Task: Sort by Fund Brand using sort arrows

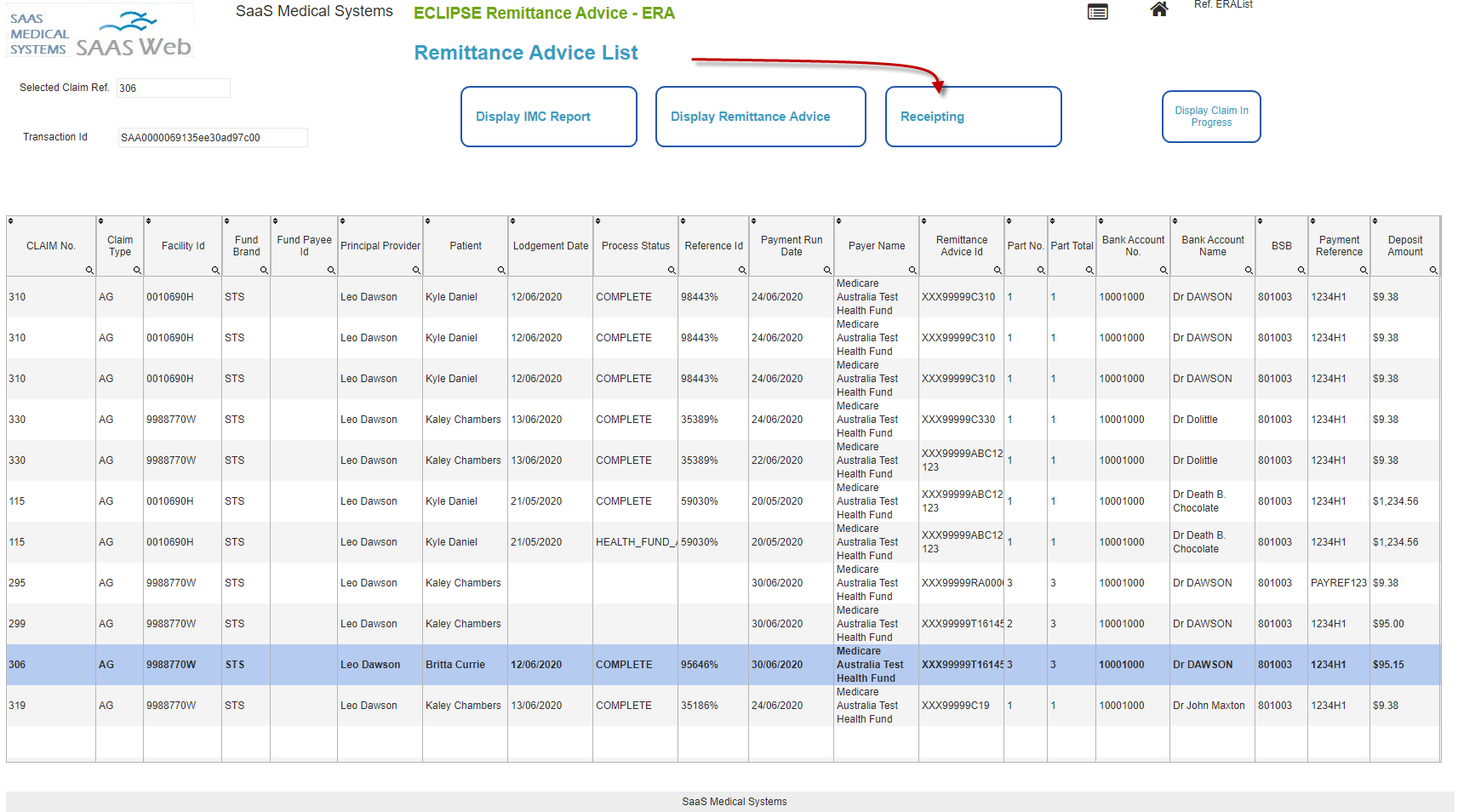Action: point(226,221)
